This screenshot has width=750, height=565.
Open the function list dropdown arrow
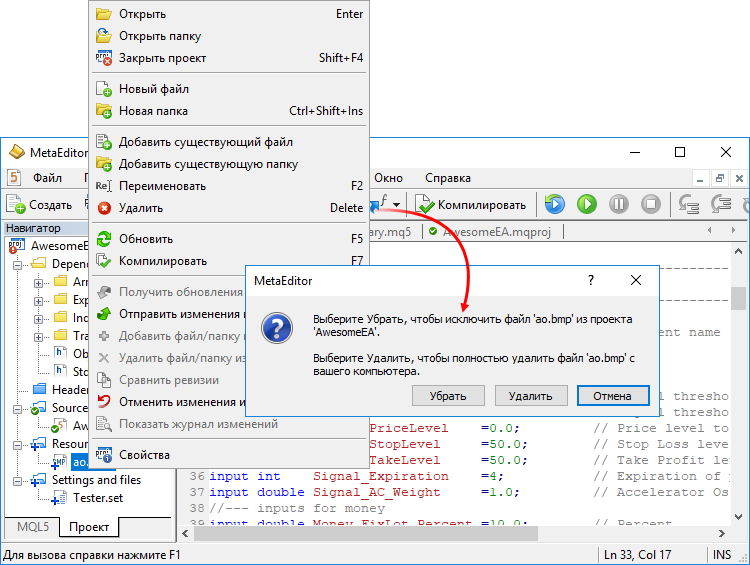tap(397, 205)
